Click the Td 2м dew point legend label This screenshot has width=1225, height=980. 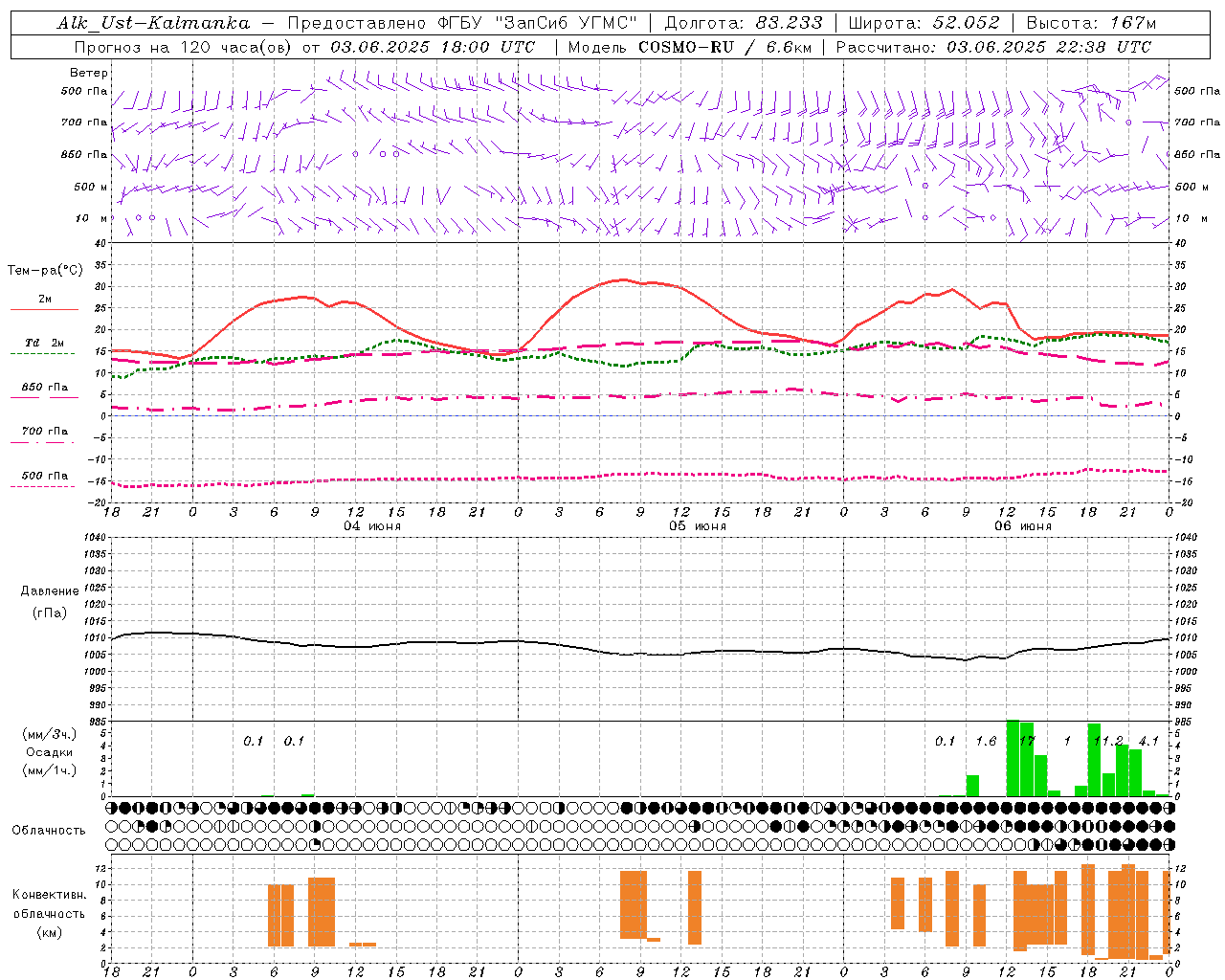pos(45,343)
